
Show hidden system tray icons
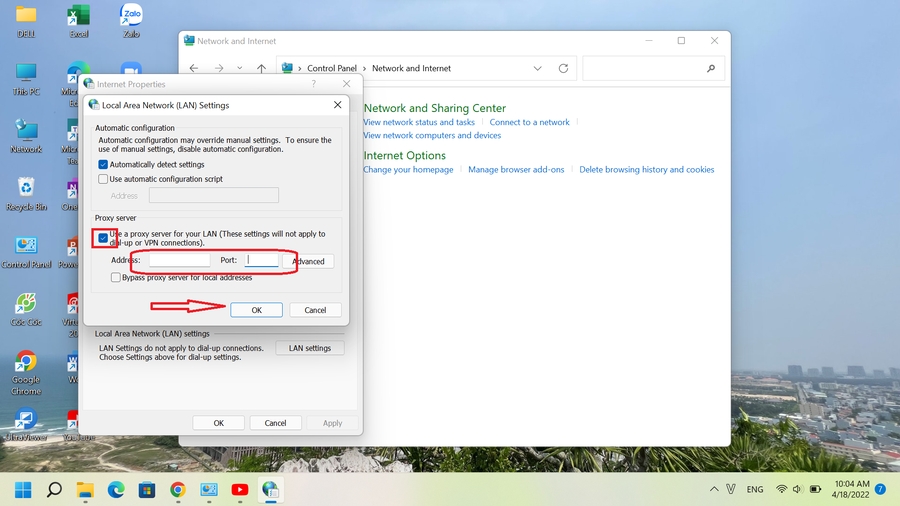(x=713, y=489)
